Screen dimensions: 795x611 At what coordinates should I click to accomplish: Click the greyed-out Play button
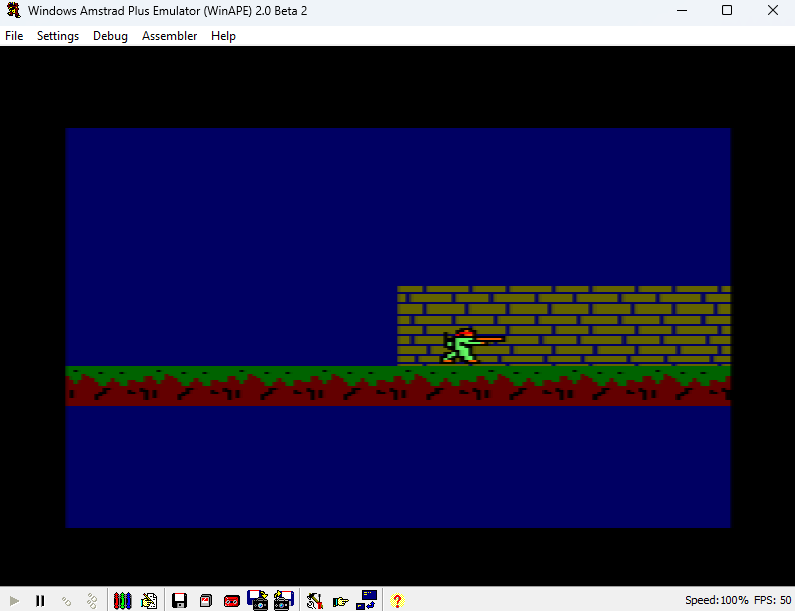click(14, 601)
